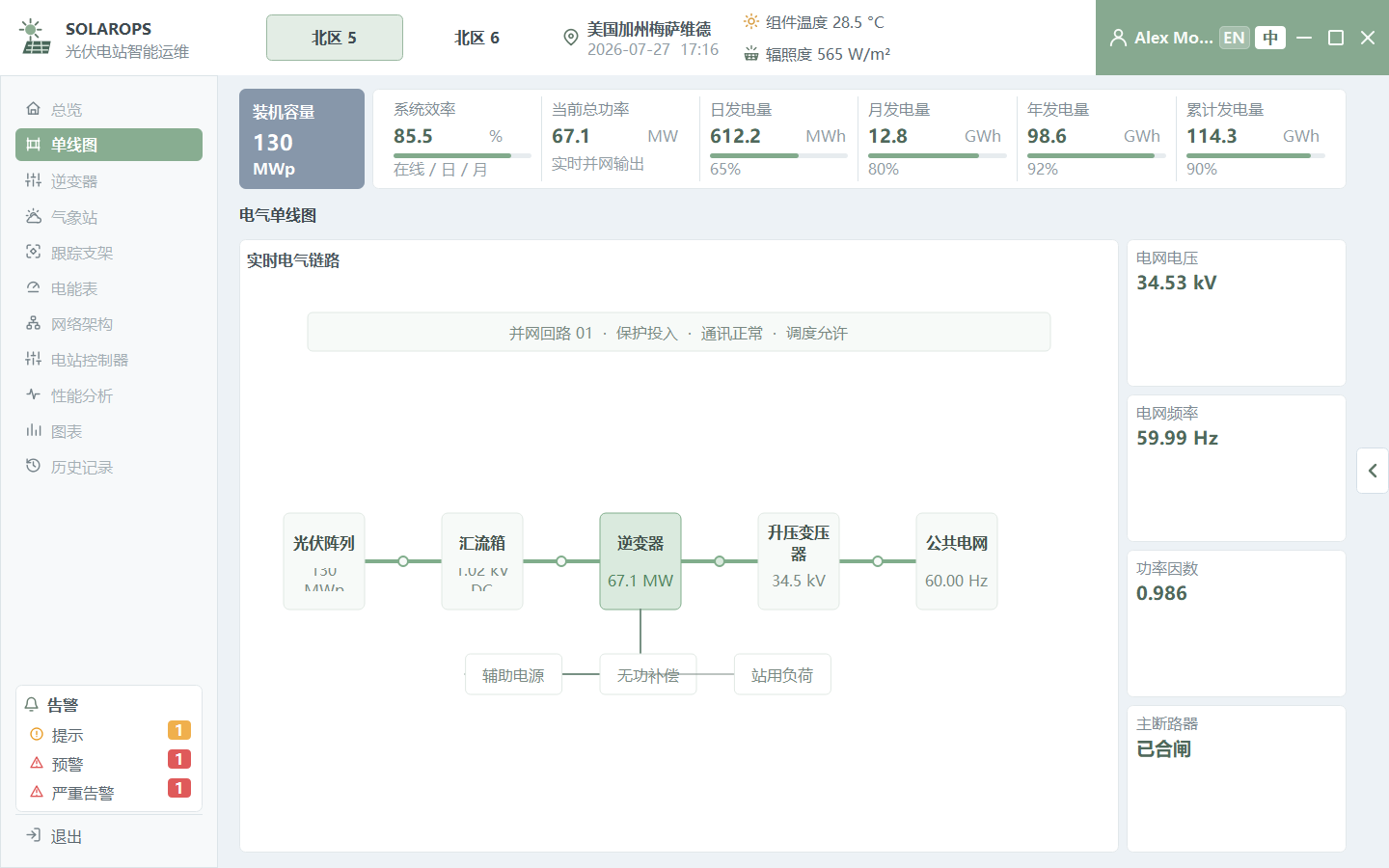Switch language to 中
Image resolution: width=1389 pixels, height=868 pixels.
point(1270,38)
